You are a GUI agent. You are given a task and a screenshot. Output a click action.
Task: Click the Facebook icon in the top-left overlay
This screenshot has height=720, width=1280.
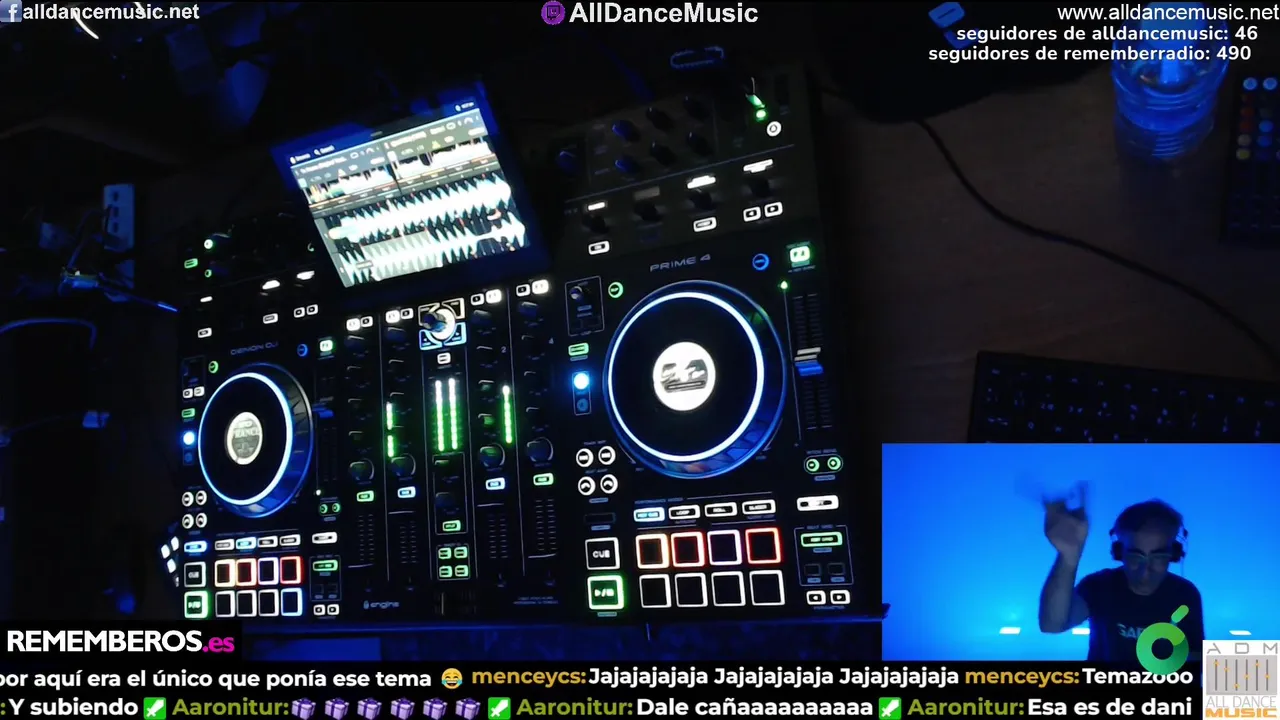(x=12, y=12)
